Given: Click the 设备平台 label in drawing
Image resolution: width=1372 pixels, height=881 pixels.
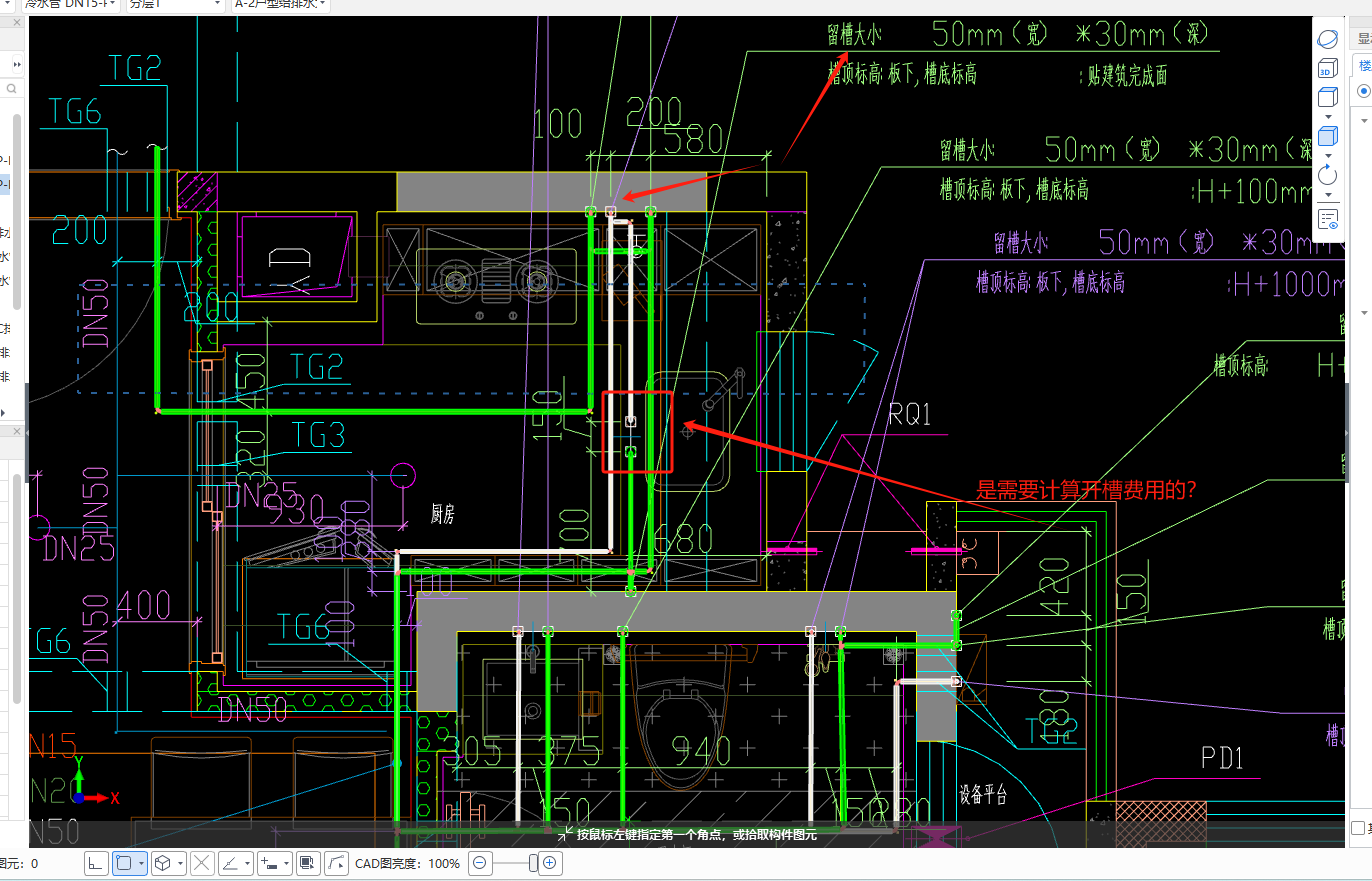Looking at the screenshot, I should click(982, 795).
